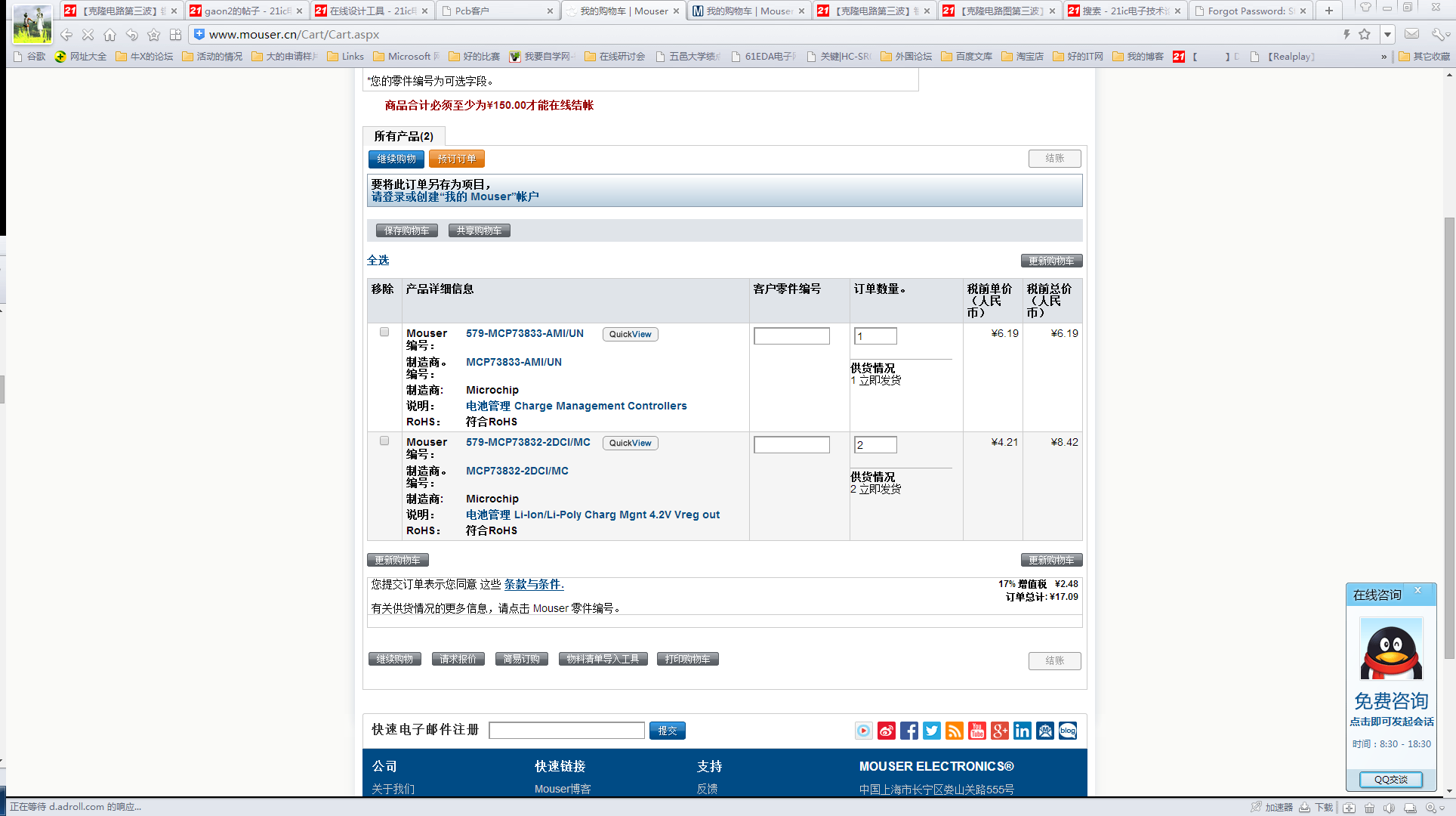The height and width of the screenshot is (816, 1456).
Task: Focus the 快速电子邮件注册 email field
Action: [566, 731]
